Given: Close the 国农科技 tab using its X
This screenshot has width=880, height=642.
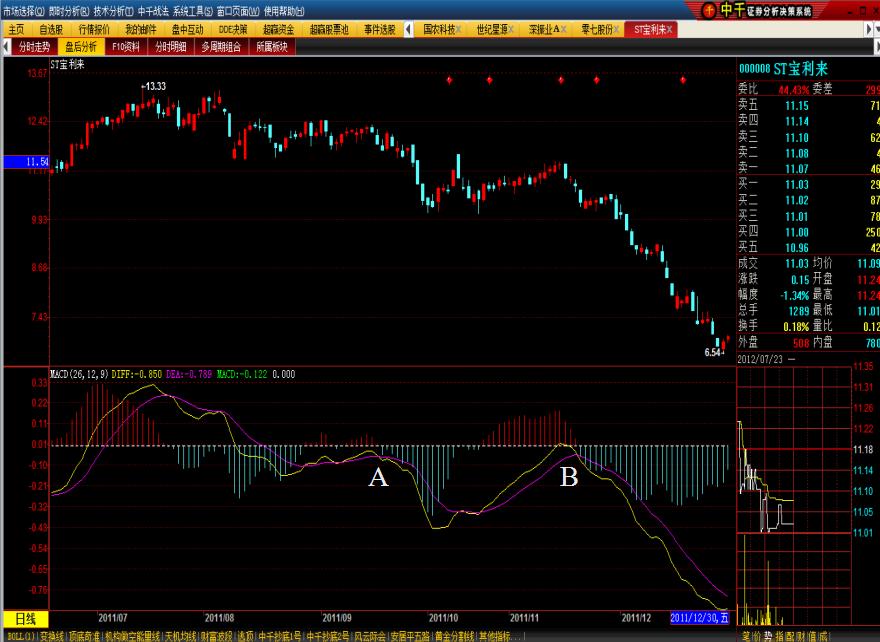Looking at the screenshot, I should coord(457,30).
